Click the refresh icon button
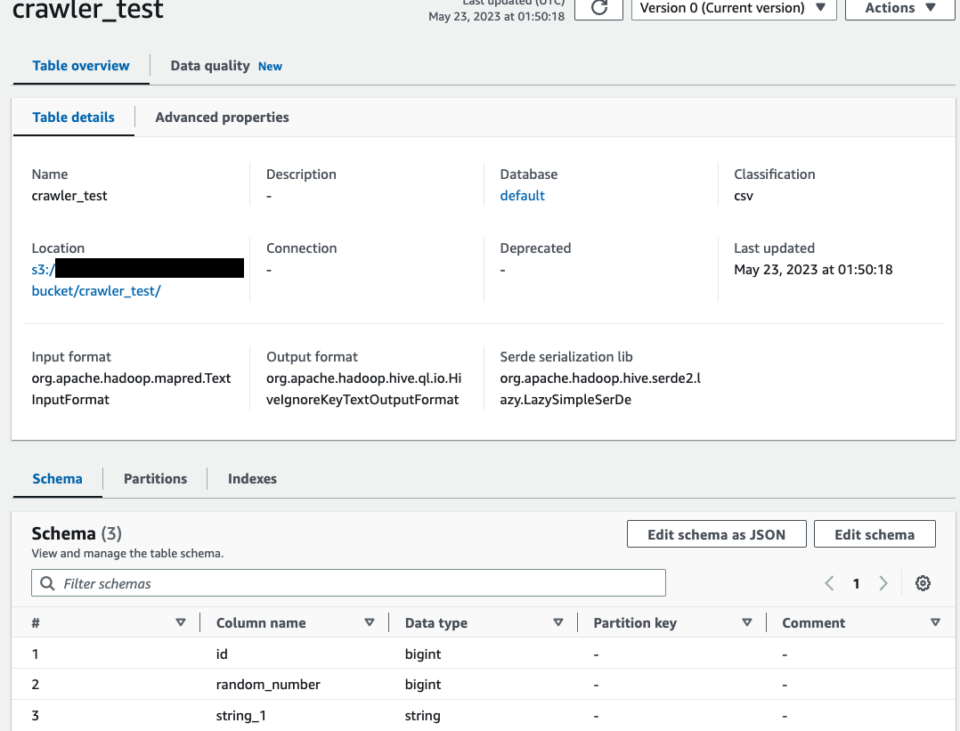Screen dimensions: 960x731 (599, 8)
